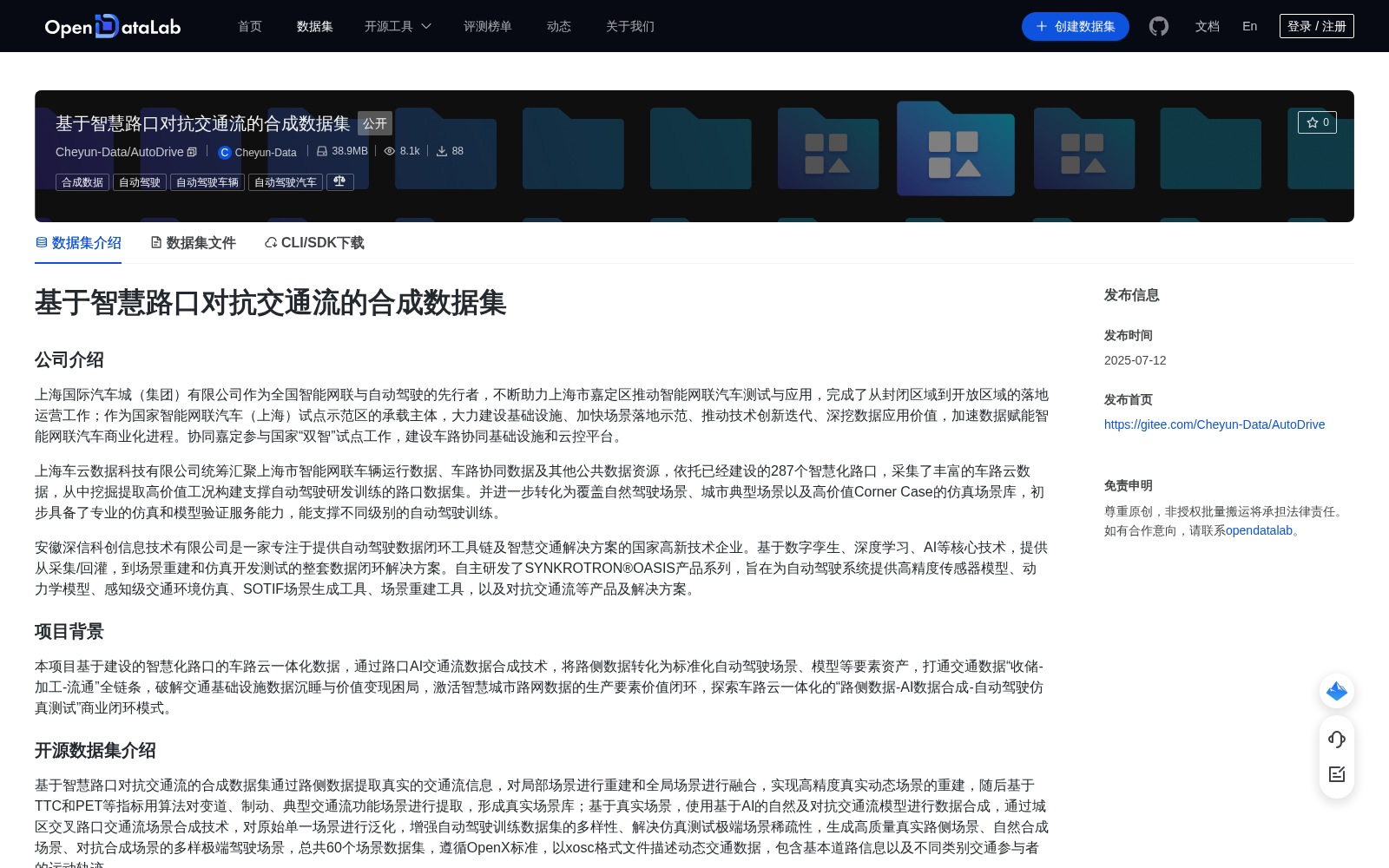Click the publish date 2025-07-12
This screenshot has width=1389, height=868.
click(x=1136, y=360)
